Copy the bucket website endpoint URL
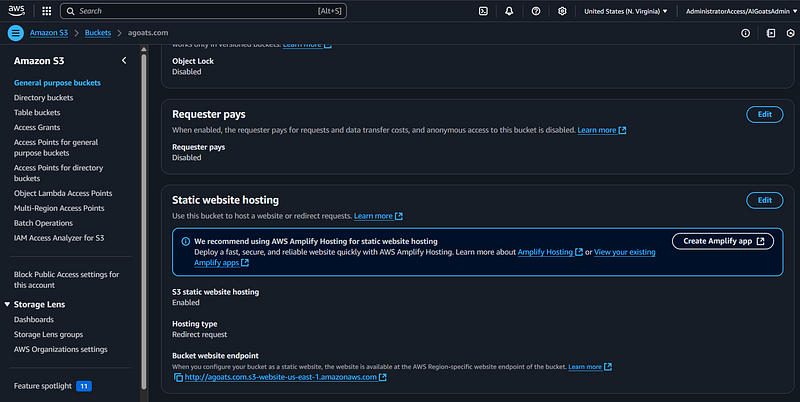The height and width of the screenshot is (402, 800). coord(178,378)
